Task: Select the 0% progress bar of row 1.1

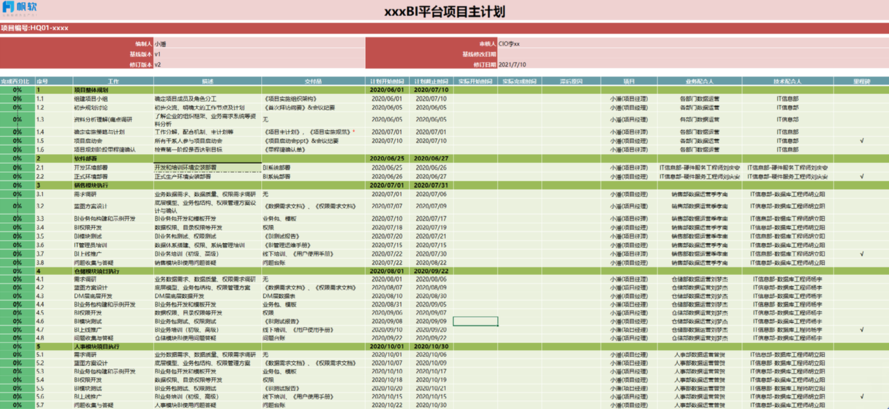Action: pyautogui.click(x=18, y=98)
